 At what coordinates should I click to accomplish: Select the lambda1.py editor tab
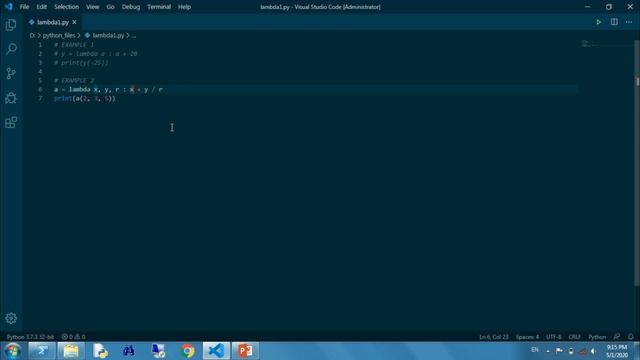pos(53,22)
